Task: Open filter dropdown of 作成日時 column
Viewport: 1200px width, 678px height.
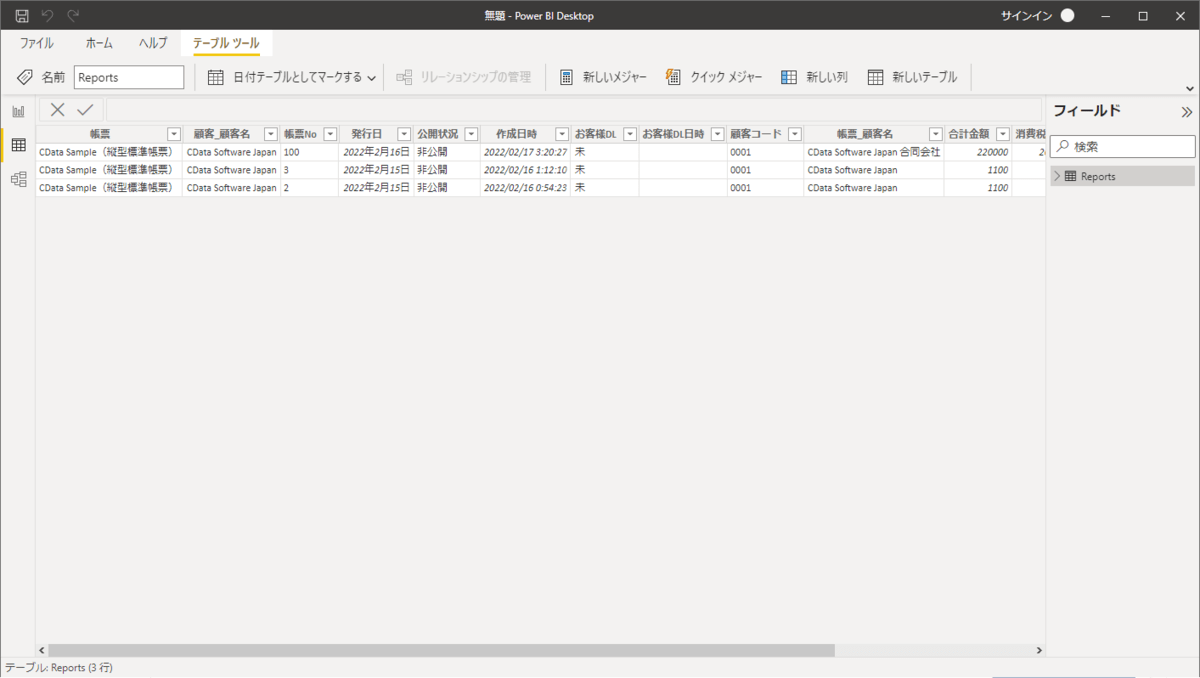Action: (562, 134)
